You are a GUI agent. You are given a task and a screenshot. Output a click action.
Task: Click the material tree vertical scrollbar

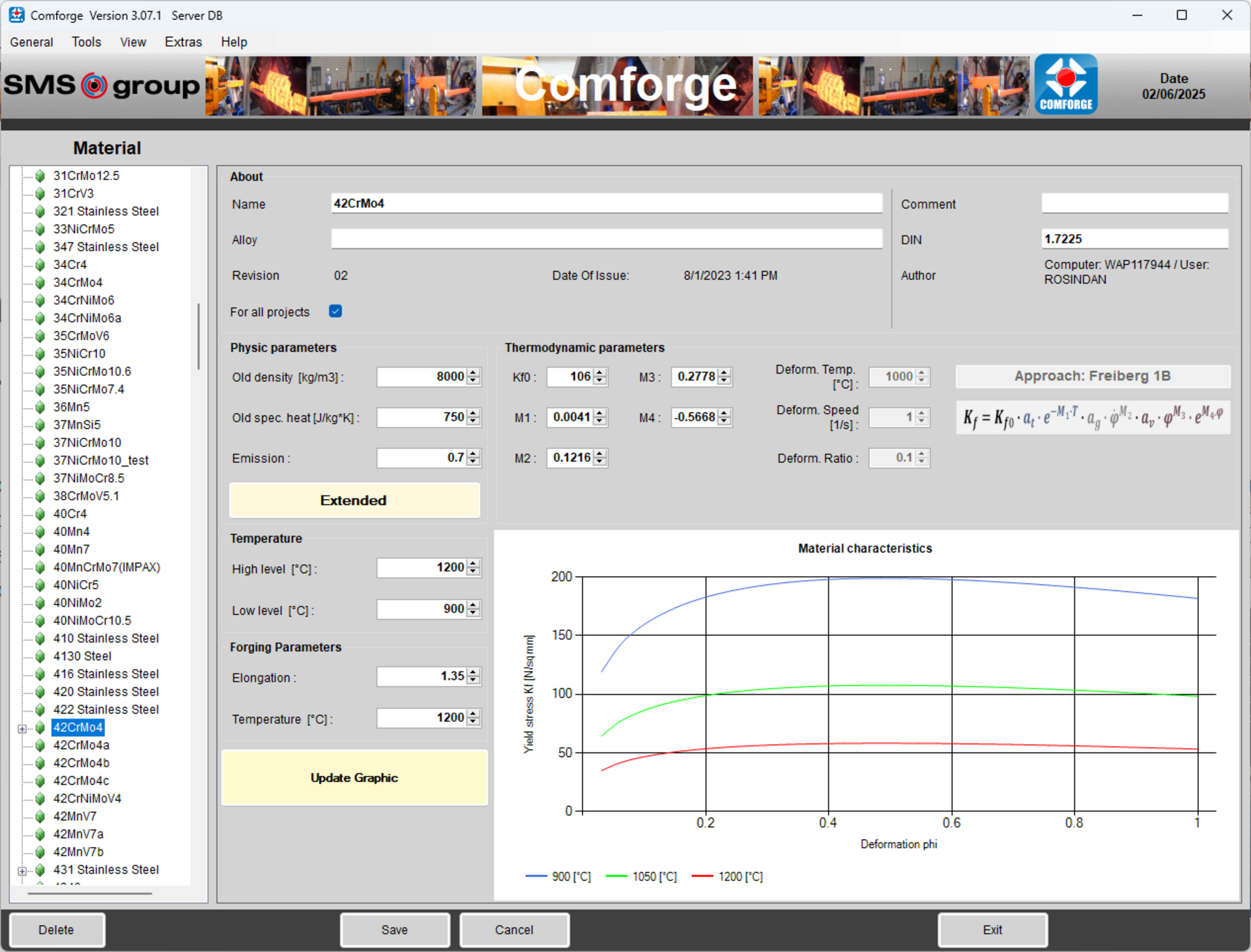[x=198, y=336]
